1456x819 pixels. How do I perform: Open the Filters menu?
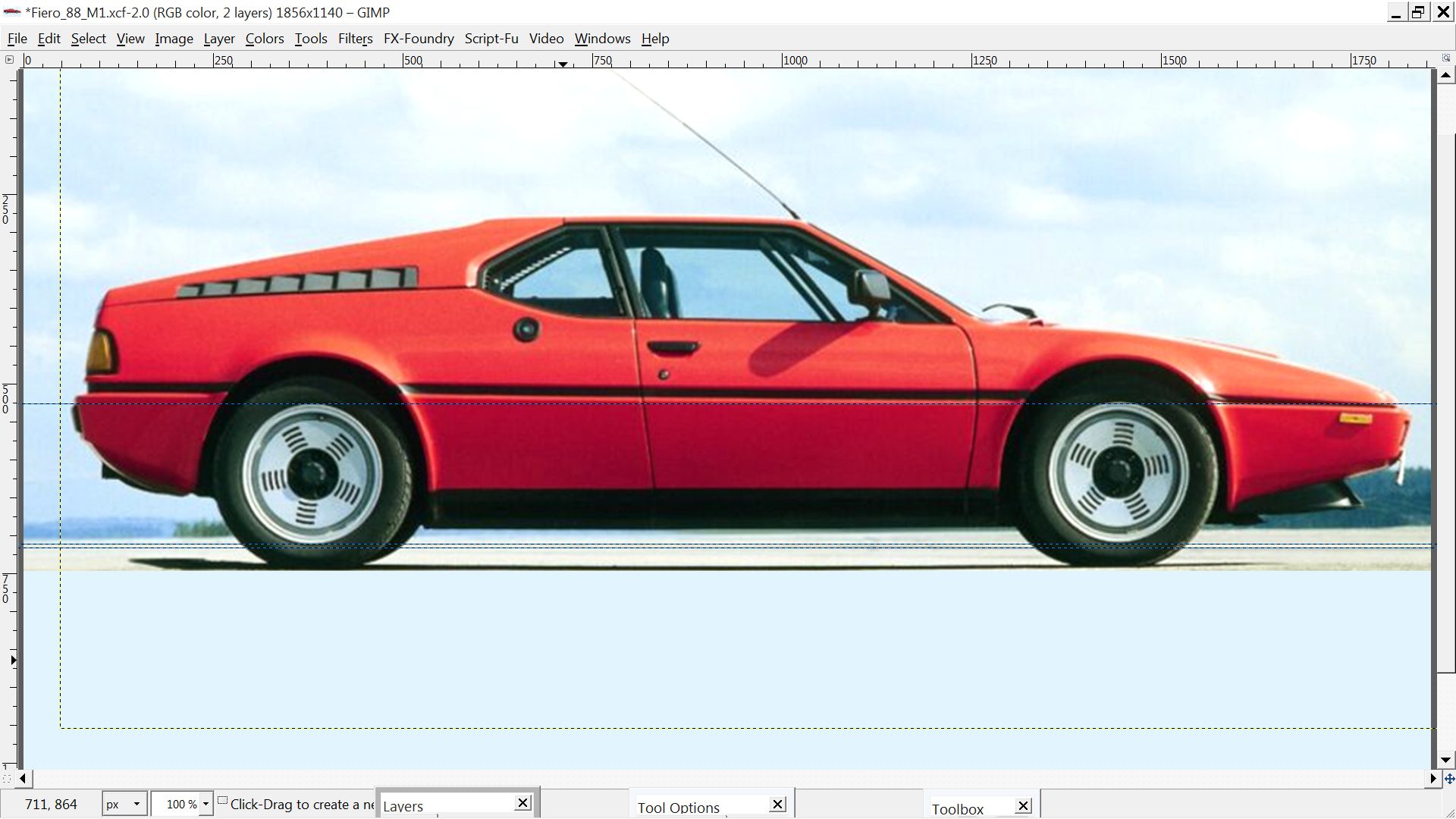click(x=355, y=39)
